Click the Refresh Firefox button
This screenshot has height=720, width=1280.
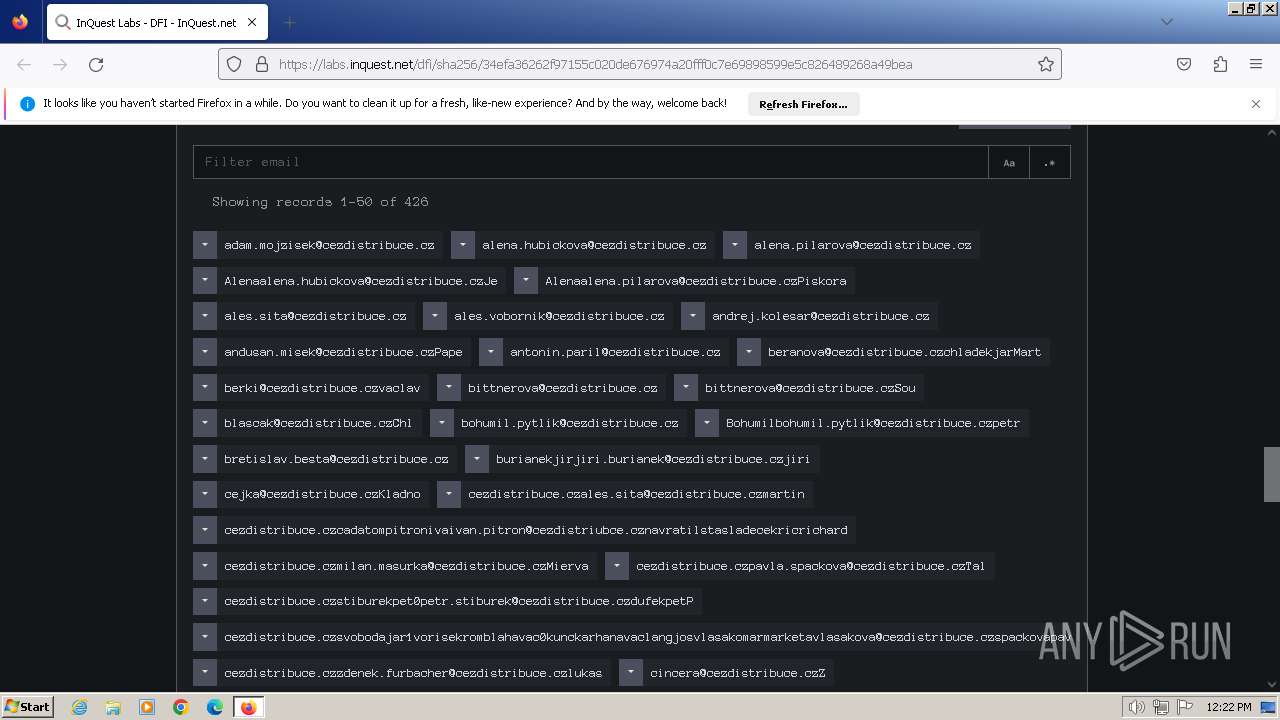803,104
